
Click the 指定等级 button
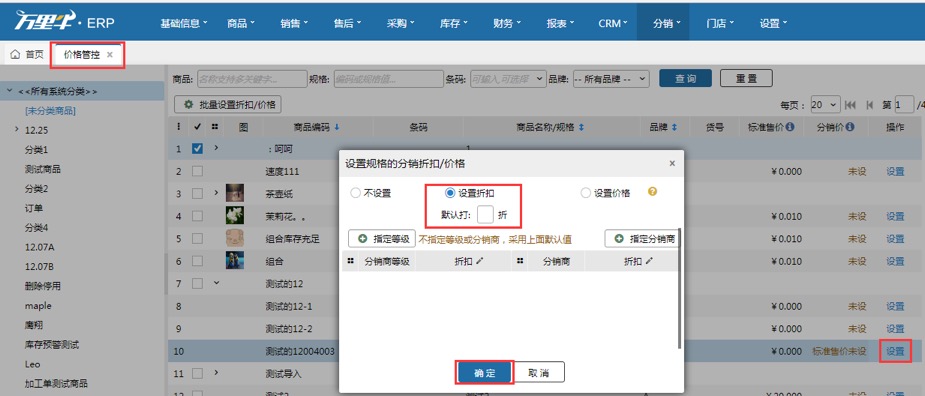(x=382, y=239)
